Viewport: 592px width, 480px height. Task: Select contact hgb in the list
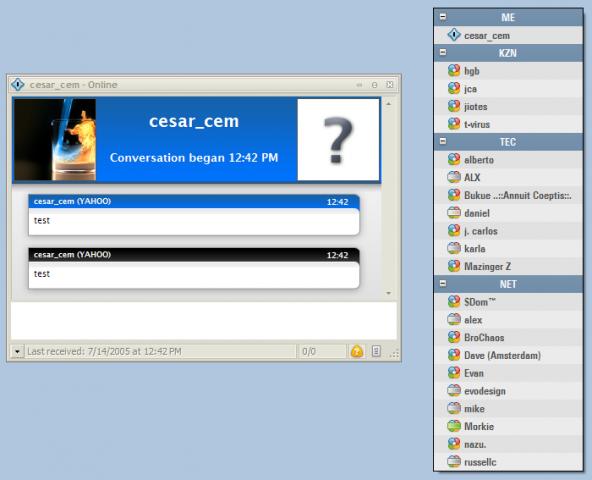click(508, 71)
